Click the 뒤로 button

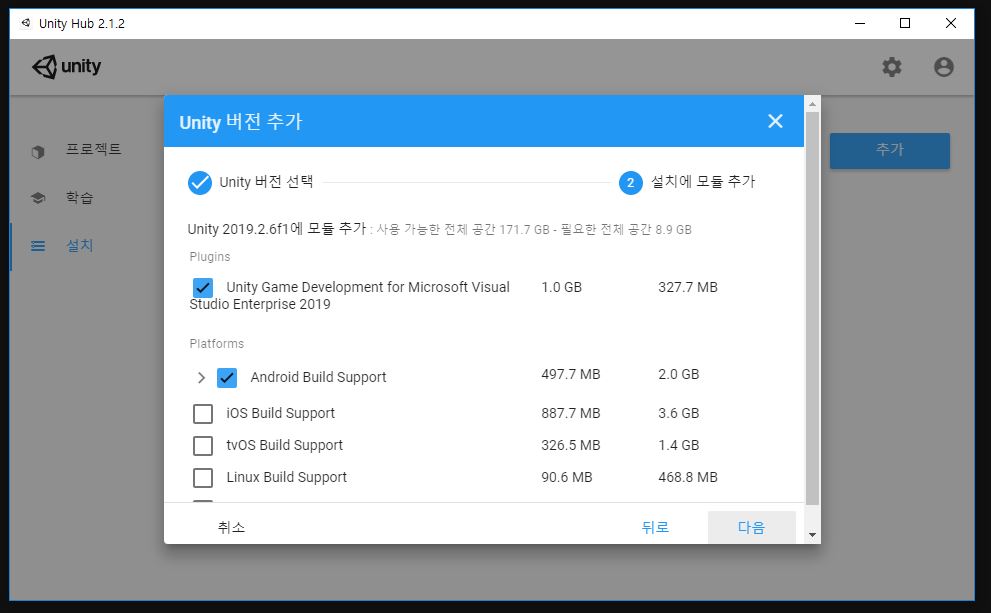655,527
